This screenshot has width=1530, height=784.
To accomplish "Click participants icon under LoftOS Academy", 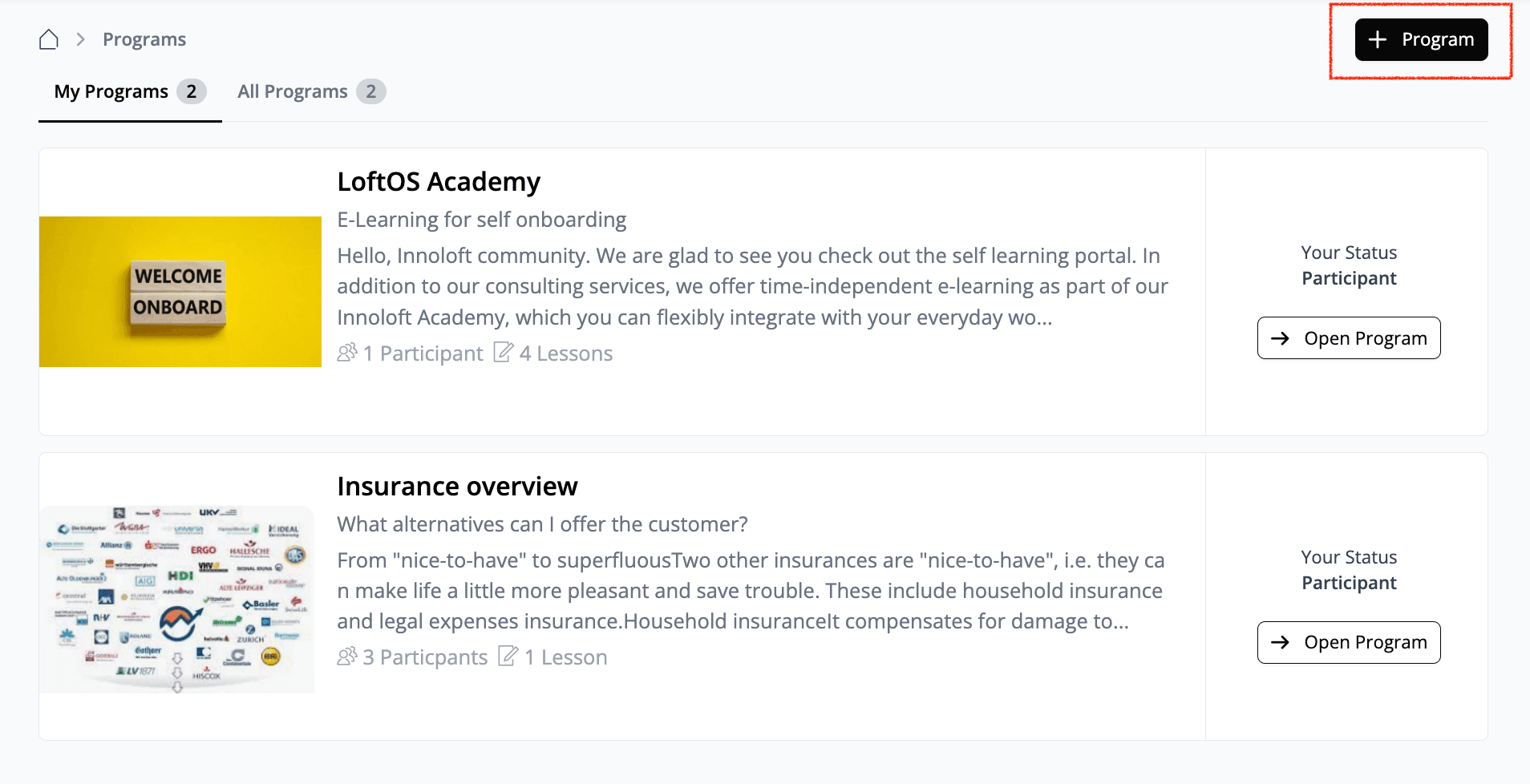I will tap(347, 353).
